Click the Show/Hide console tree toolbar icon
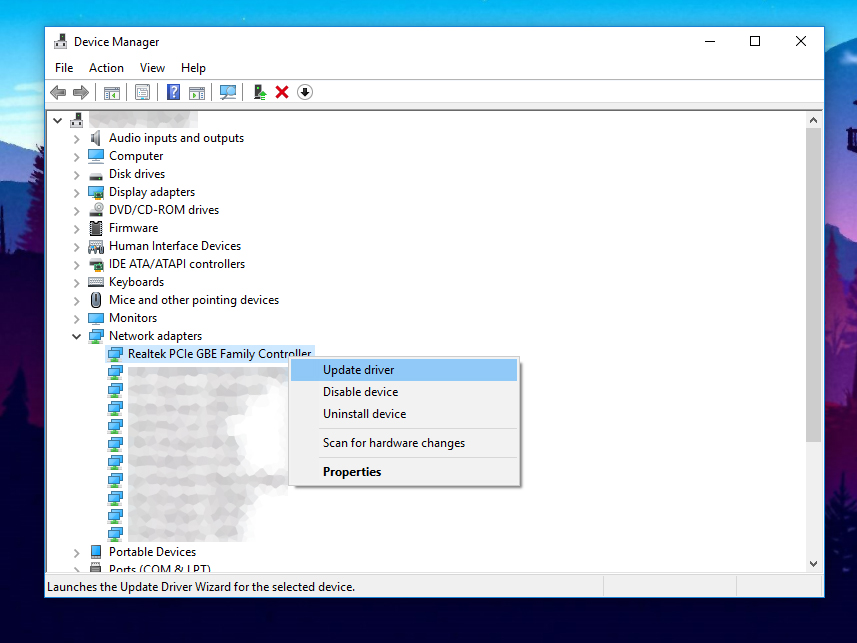 pos(112,92)
